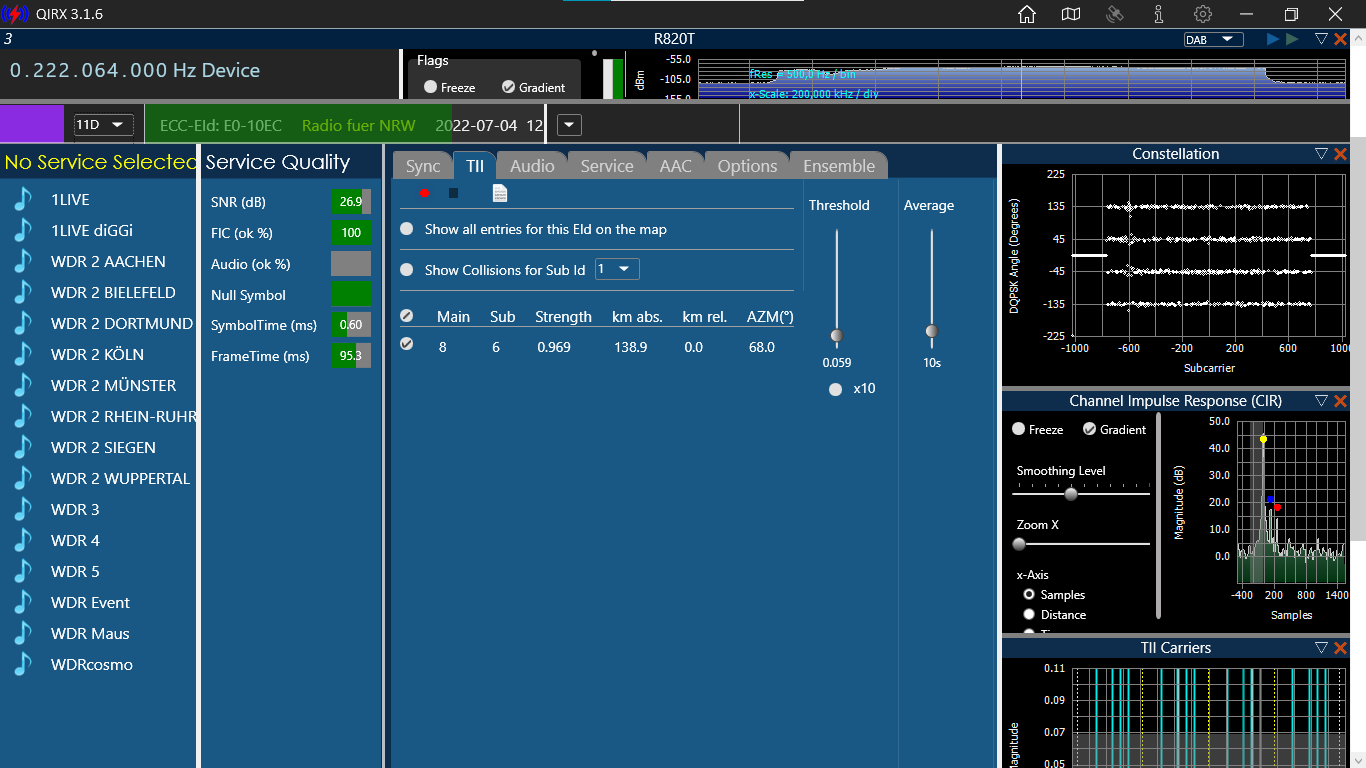Expand the Sub Id collisions dropdown
The width and height of the screenshot is (1366, 768).
617,269
